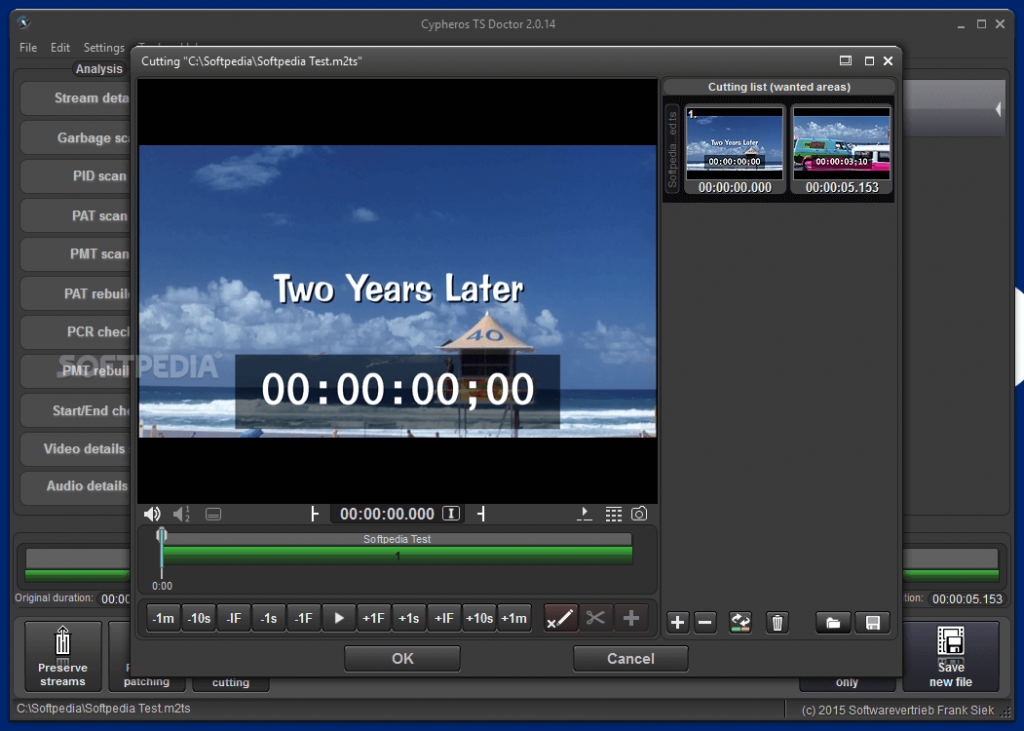The width and height of the screenshot is (1024, 731).
Task: Add a cut entry with plus button
Action: (x=677, y=623)
